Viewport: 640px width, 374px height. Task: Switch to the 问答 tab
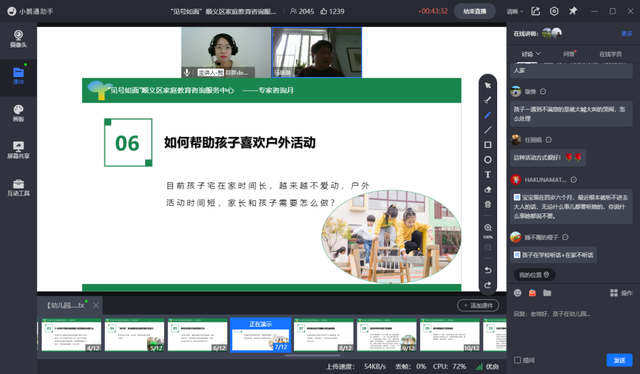tap(569, 54)
